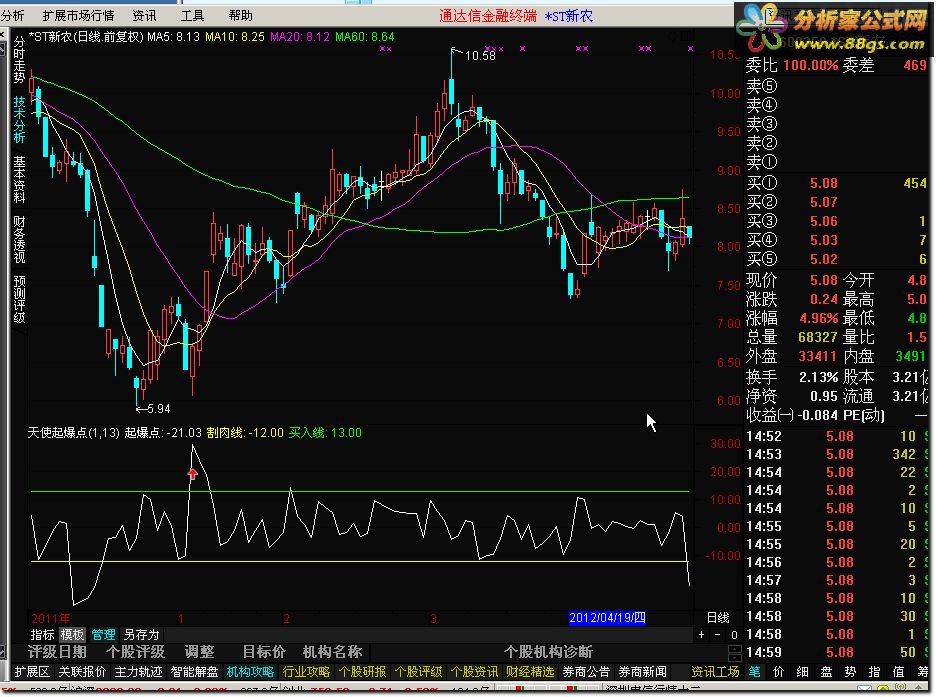
Task: Click the 模板 button under the chart
Action: click(72, 635)
